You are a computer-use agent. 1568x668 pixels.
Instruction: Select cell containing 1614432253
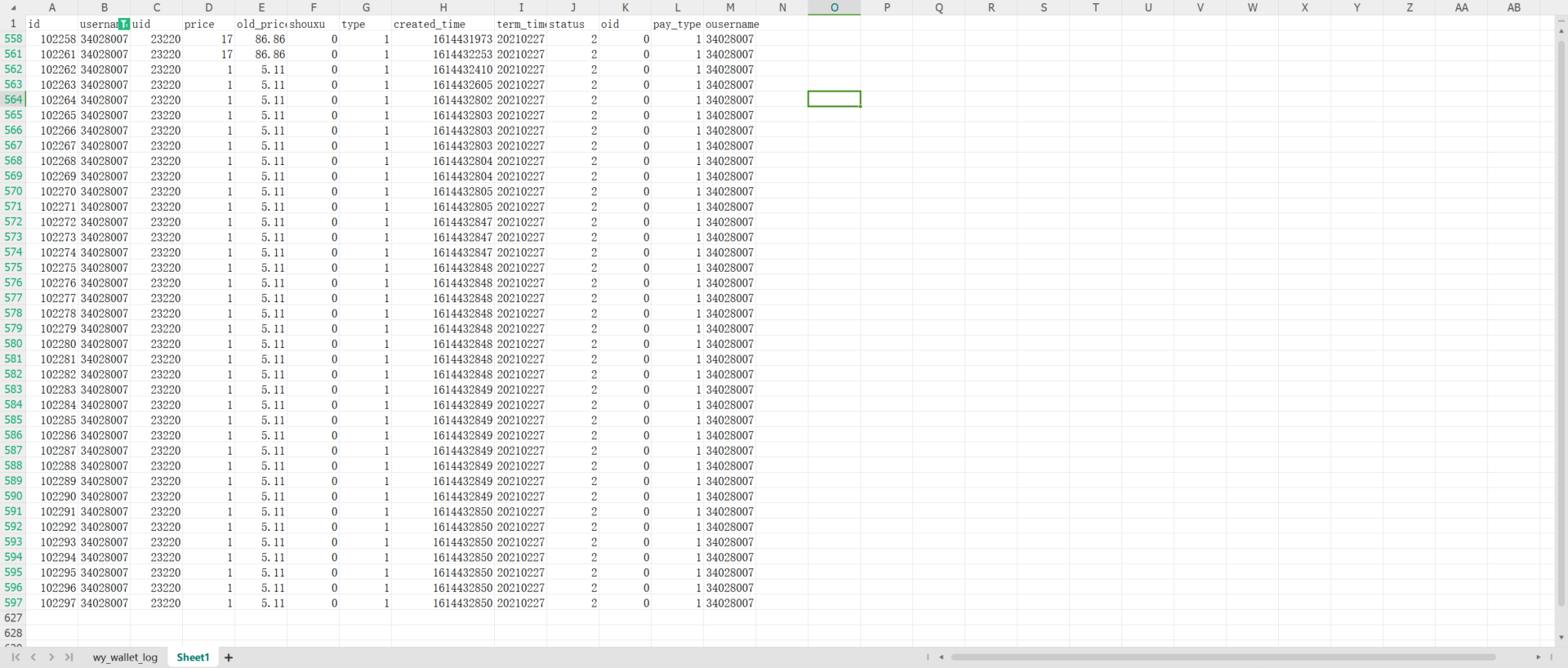443,54
